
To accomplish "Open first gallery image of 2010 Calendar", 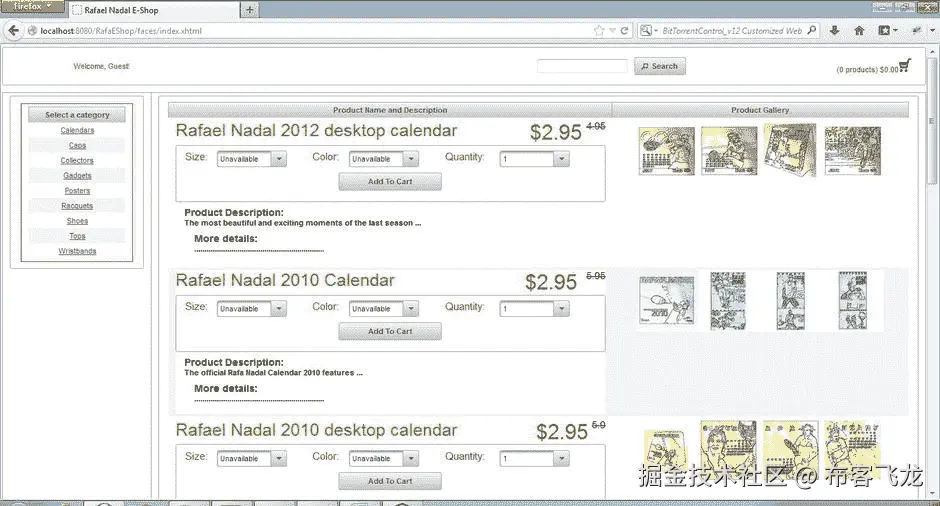I will (x=667, y=300).
